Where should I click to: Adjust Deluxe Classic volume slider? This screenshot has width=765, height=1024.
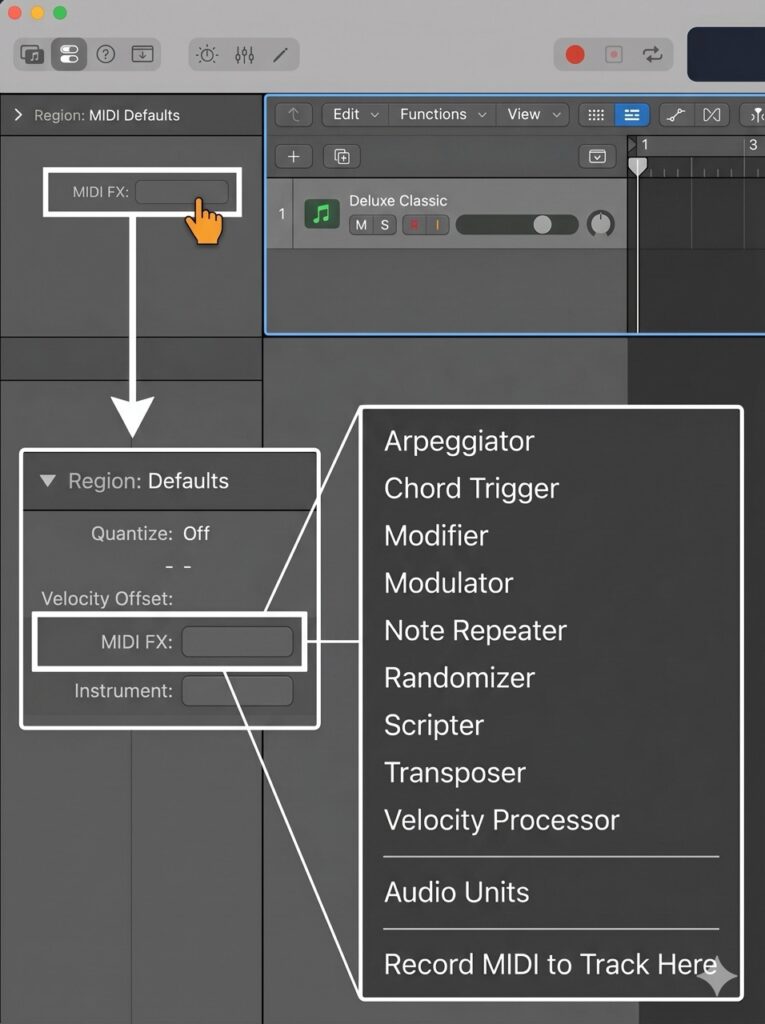(x=517, y=225)
